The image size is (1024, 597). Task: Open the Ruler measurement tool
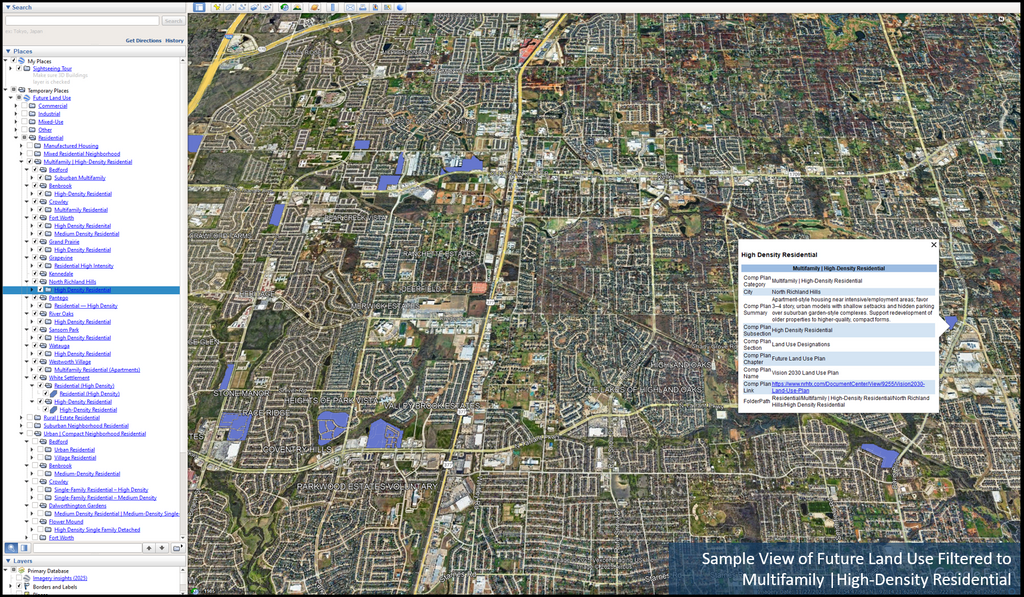point(333,6)
